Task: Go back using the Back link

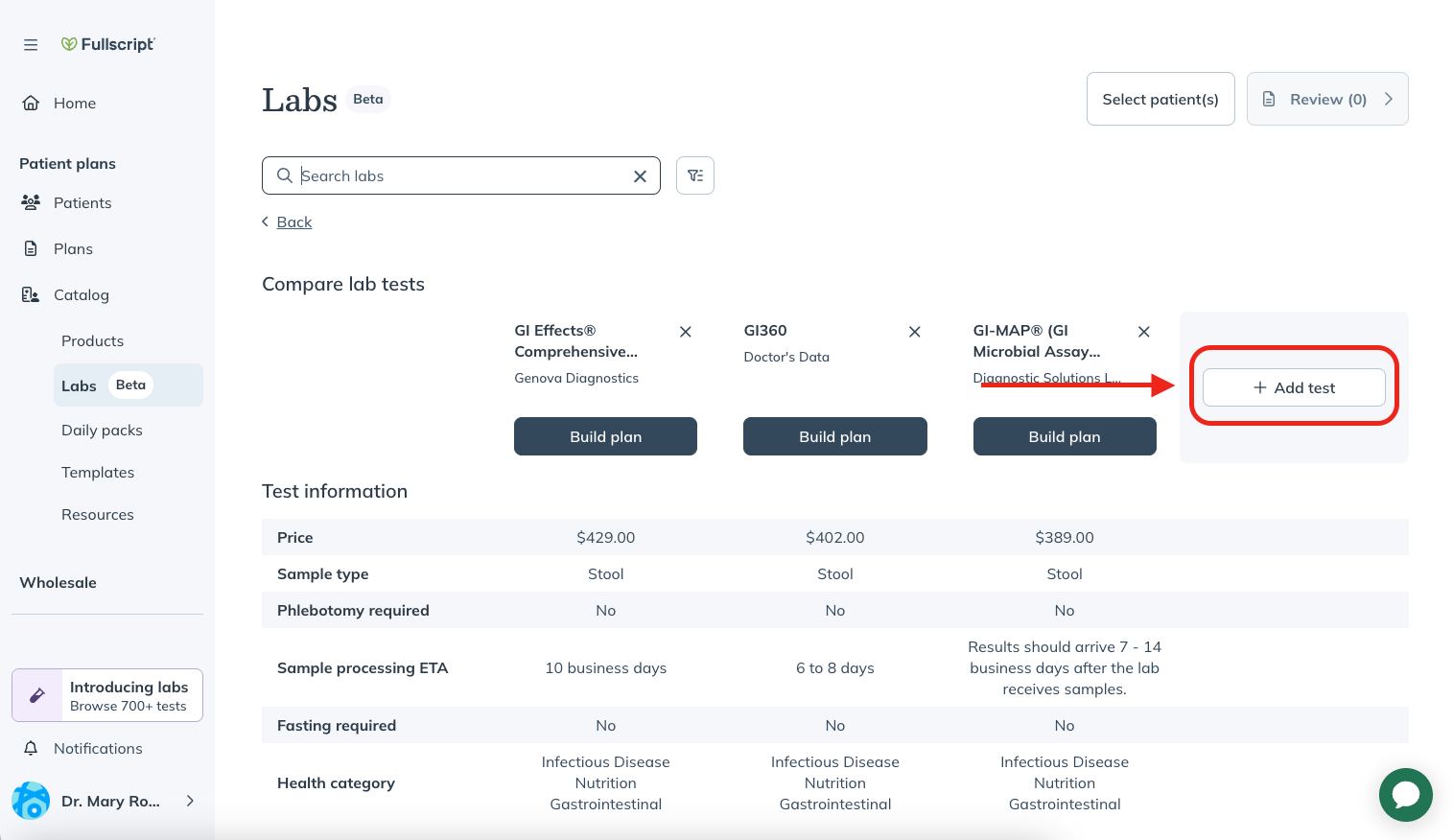Action: click(x=293, y=222)
